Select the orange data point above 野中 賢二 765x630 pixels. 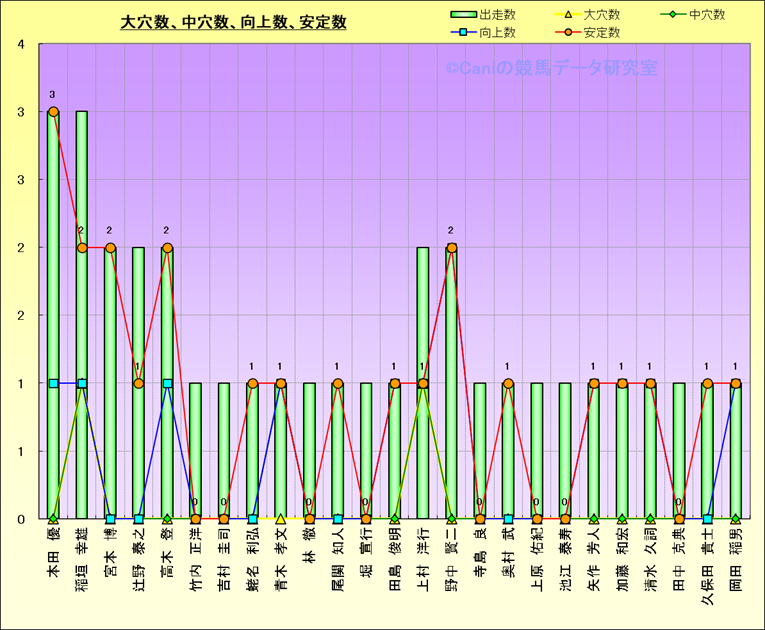coord(452,248)
